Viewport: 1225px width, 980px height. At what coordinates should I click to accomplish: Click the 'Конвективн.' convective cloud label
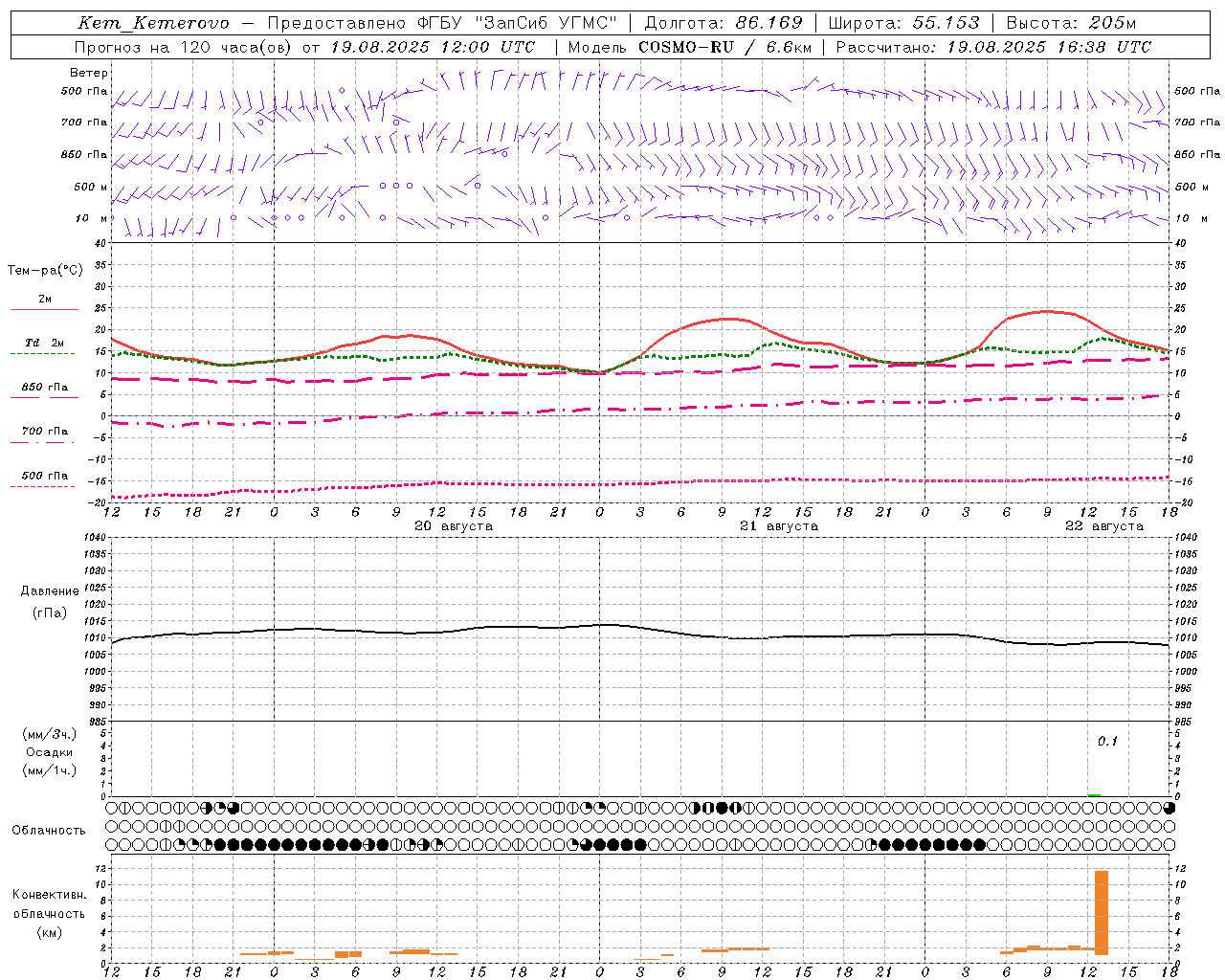[49, 895]
